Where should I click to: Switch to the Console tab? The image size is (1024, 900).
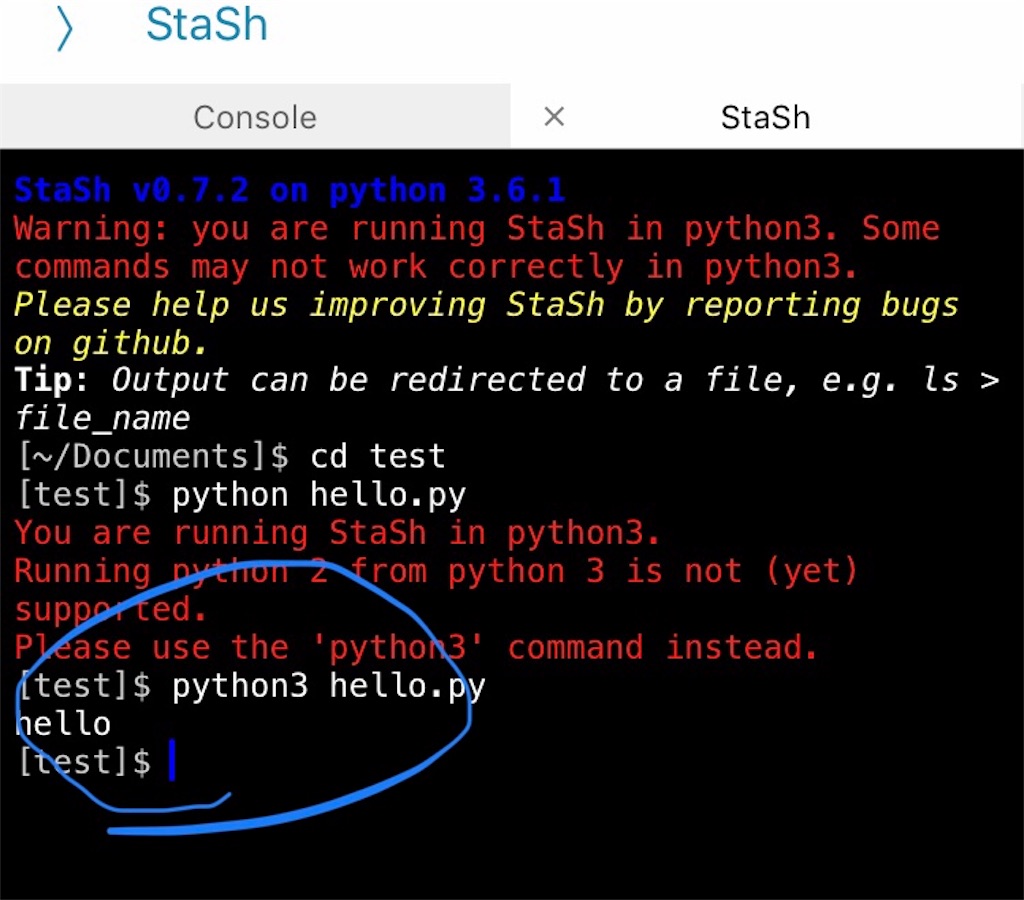255,117
